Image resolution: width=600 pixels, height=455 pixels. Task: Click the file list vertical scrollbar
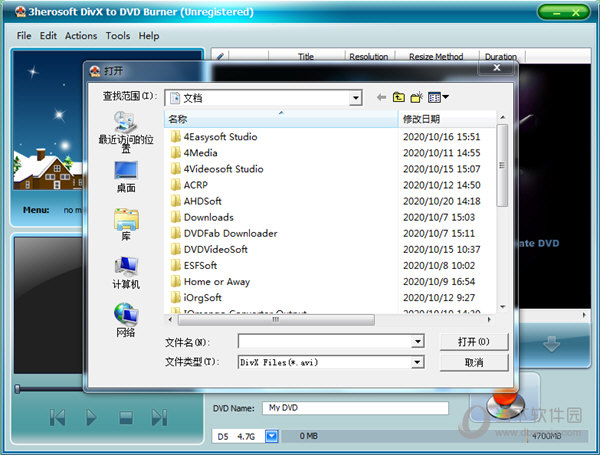[502, 165]
